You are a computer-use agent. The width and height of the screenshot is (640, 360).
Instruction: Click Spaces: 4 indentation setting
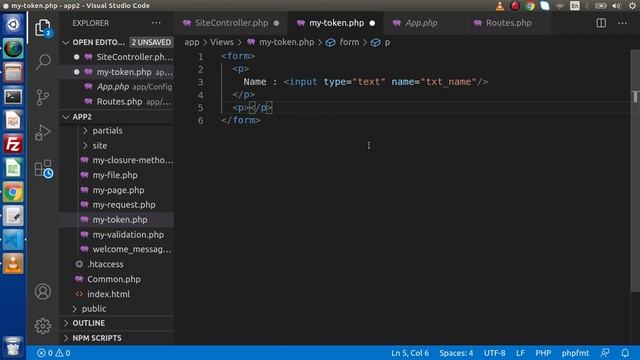click(456, 353)
